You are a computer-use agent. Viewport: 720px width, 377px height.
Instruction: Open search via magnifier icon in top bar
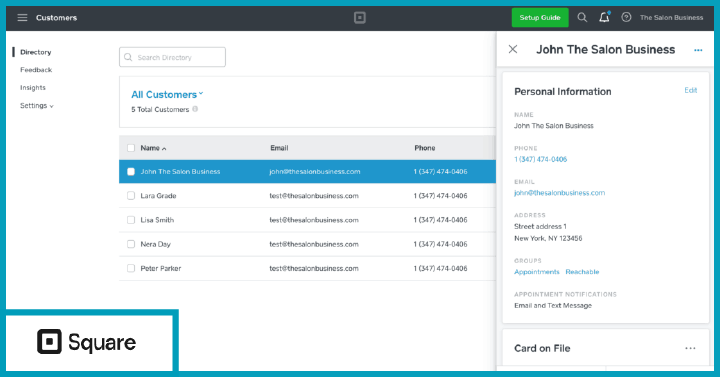click(582, 17)
